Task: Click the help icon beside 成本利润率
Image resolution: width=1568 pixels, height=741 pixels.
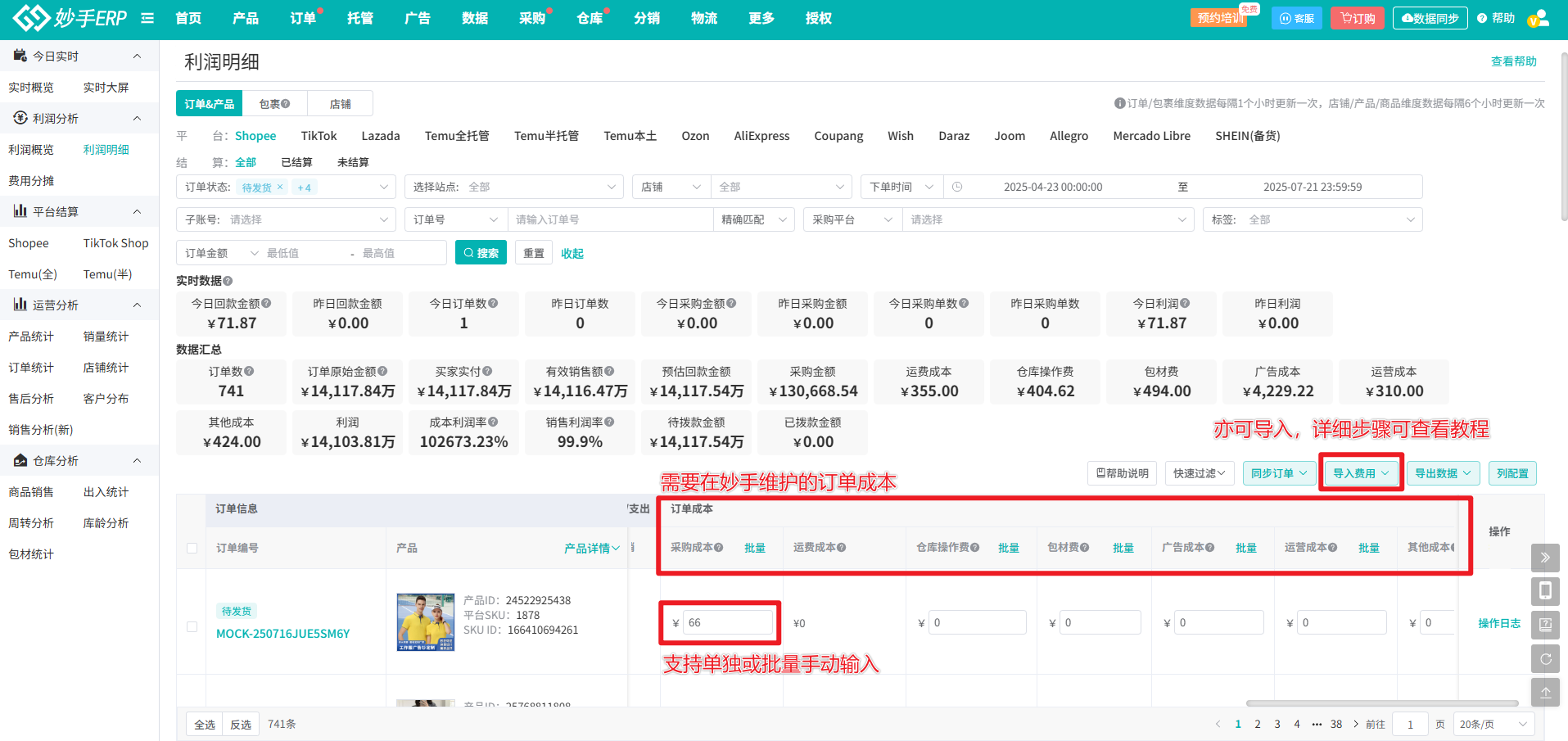Action: pos(493,422)
